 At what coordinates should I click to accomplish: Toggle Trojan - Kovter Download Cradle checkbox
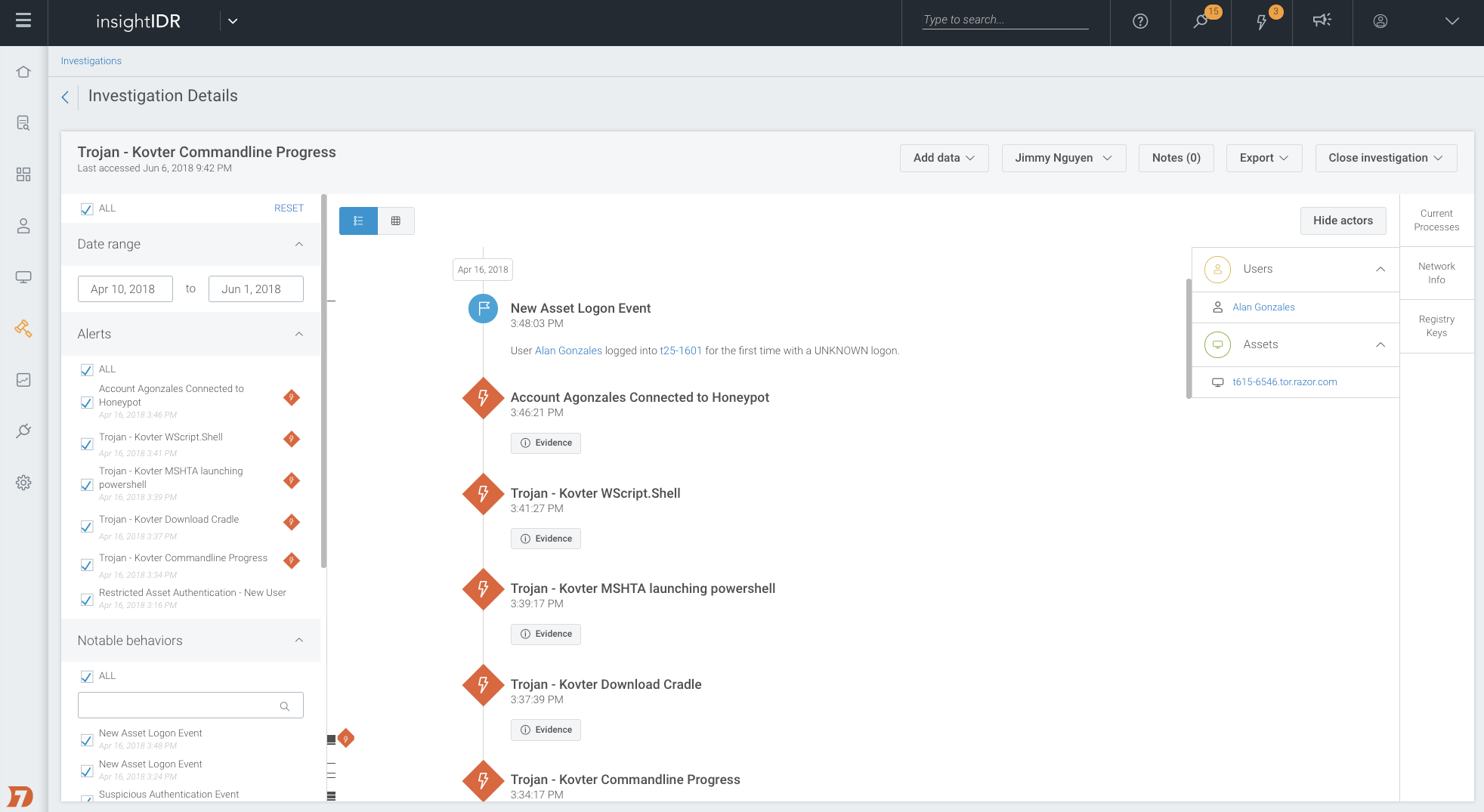[x=87, y=526]
